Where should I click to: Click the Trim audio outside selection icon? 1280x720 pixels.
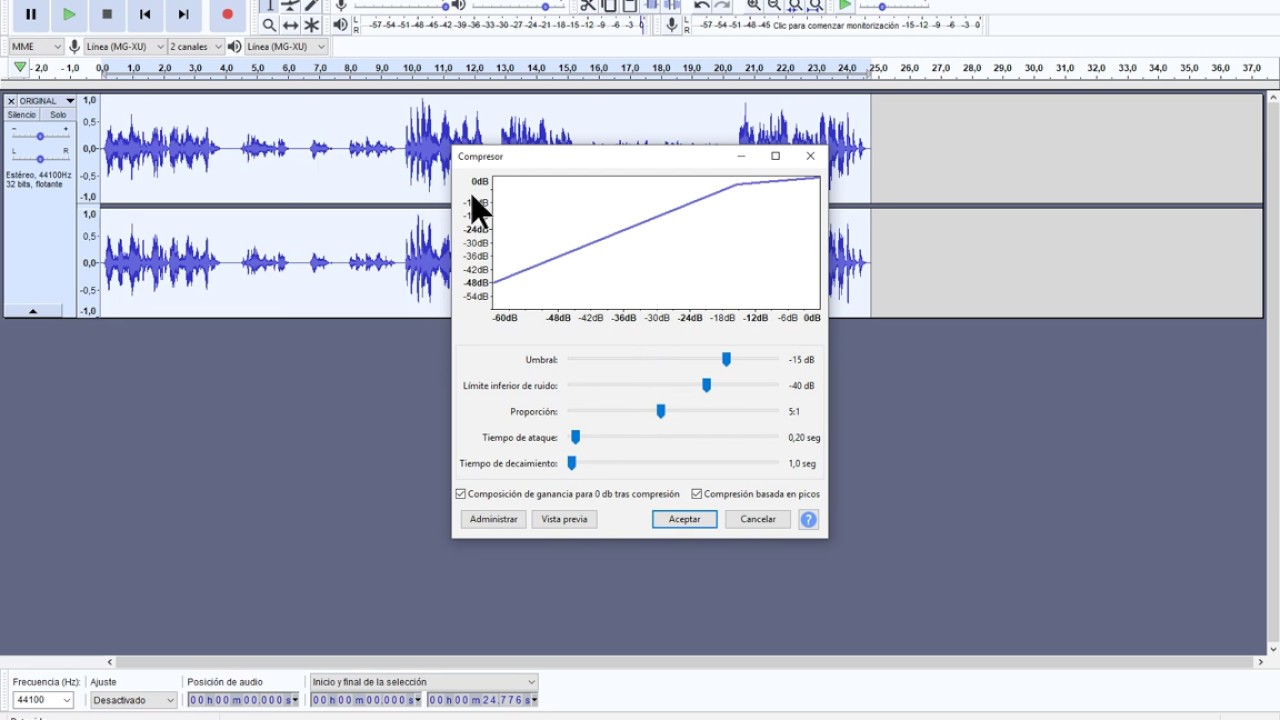651,5
